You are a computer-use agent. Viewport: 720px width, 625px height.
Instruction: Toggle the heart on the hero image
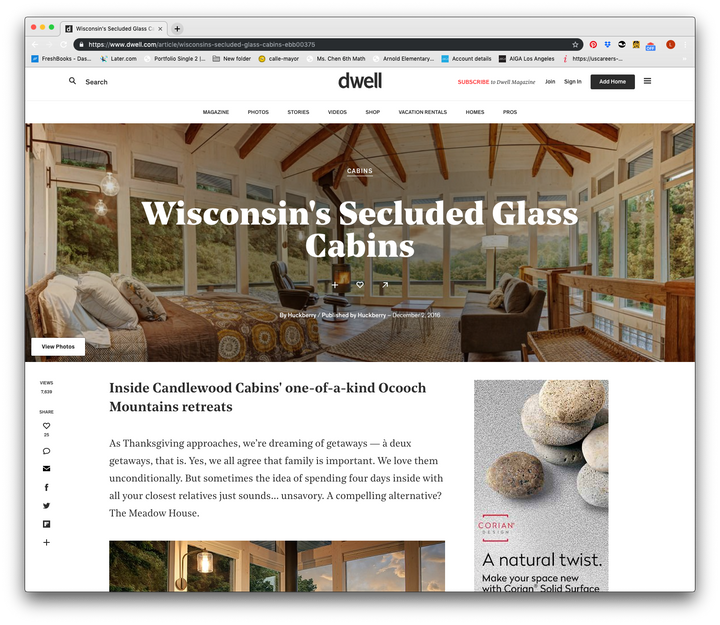[360, 285]
